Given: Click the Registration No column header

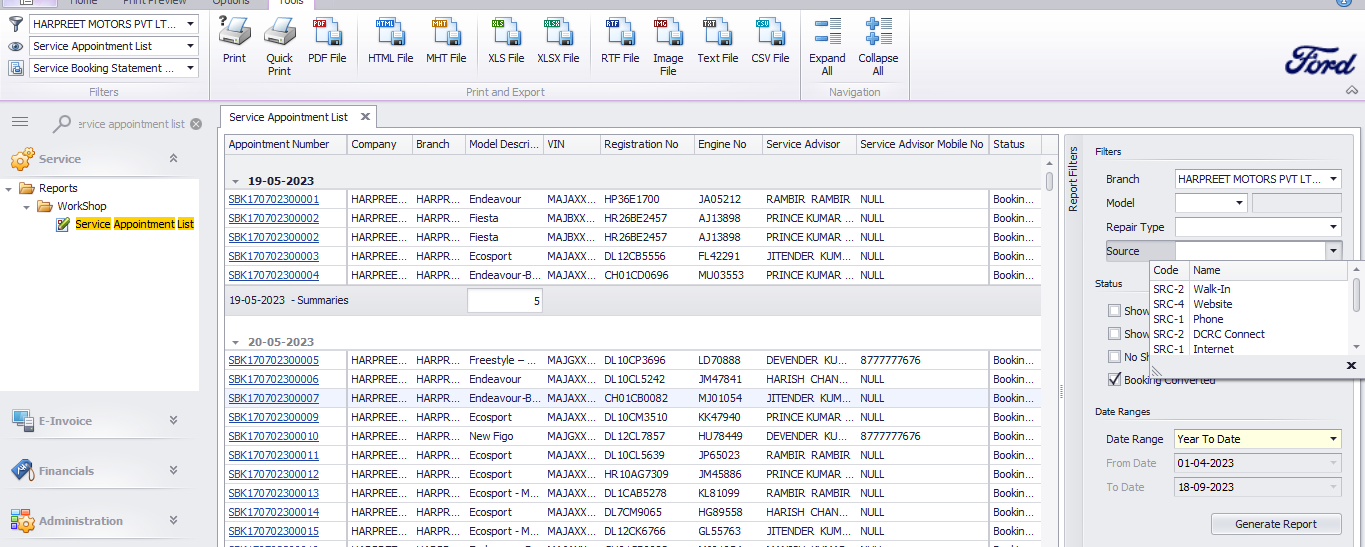Looking at the screenshot, I should (647, 144).
